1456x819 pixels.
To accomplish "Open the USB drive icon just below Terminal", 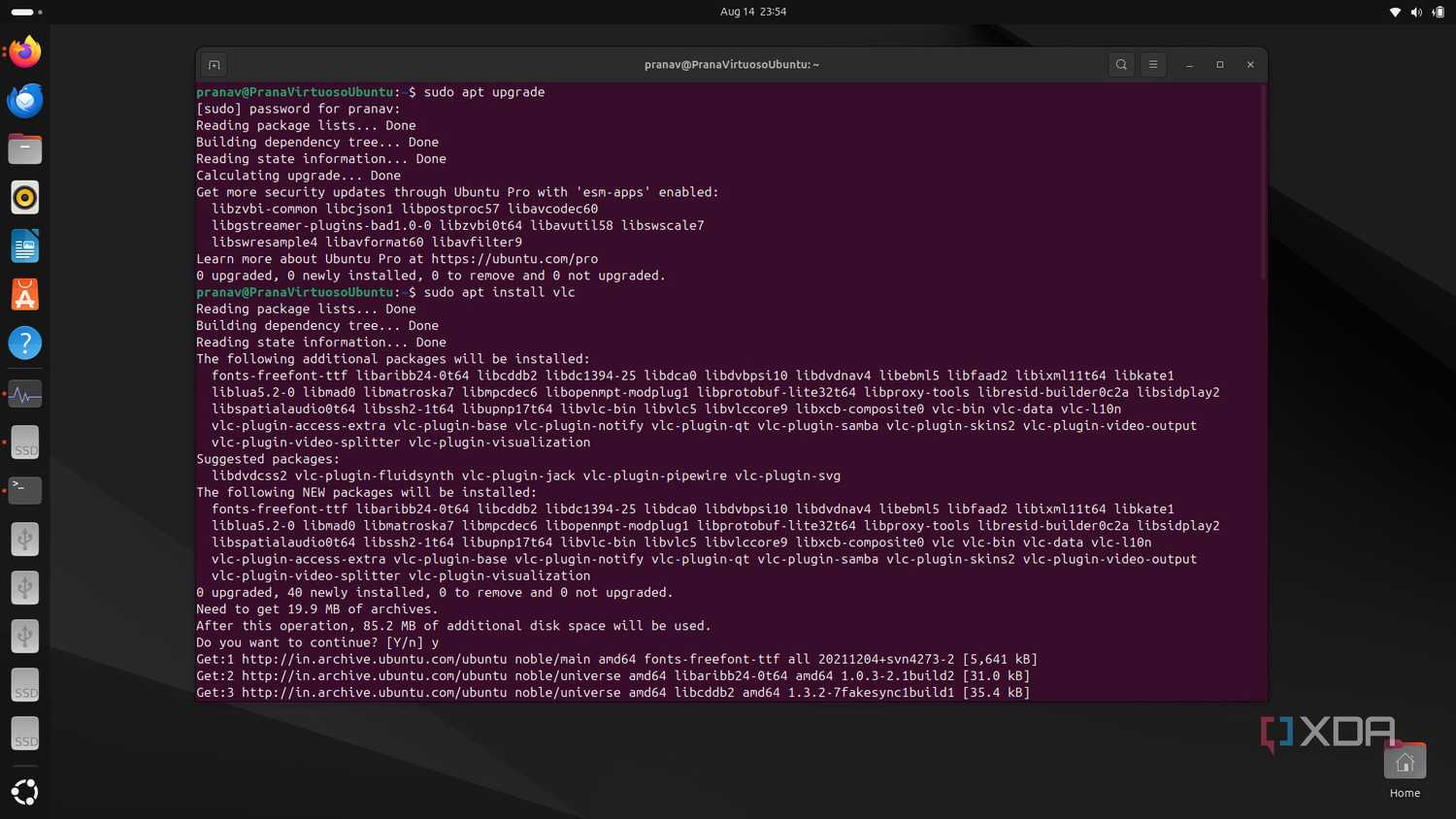I will 25,539.
